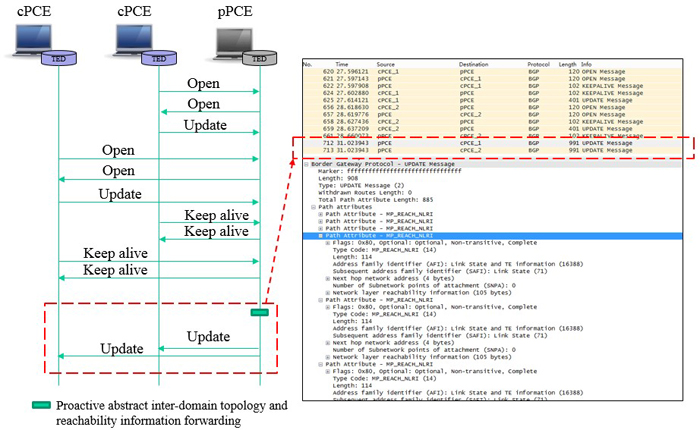Click the Protocol column header
700x430 pixels.
tap(540, 64)
